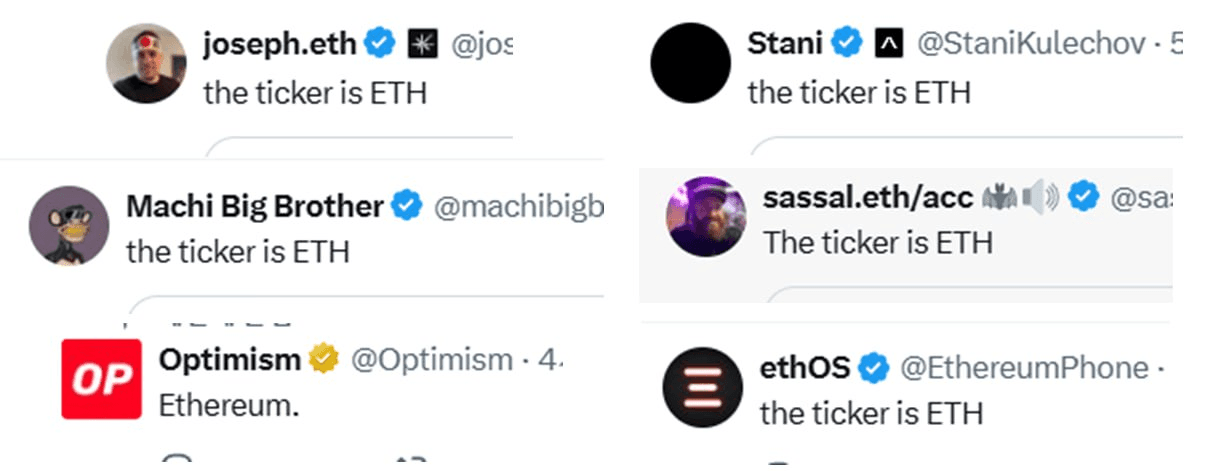Image resolution: width=1208 pixels, height=471 pixels.
Task: Click the verified badge next to sassal.eth/acc
Action: [1083, 198]
